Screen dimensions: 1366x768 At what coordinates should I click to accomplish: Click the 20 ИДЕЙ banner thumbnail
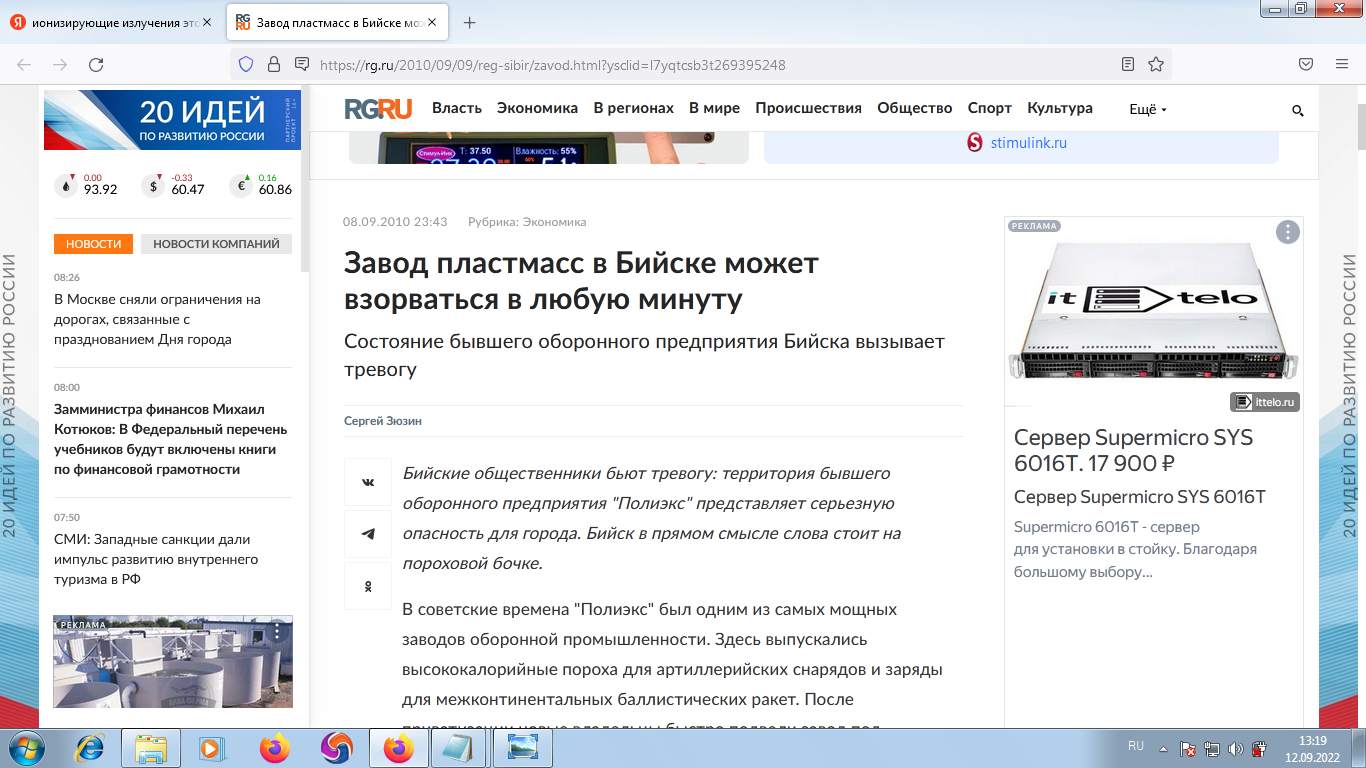coord(172,119)
